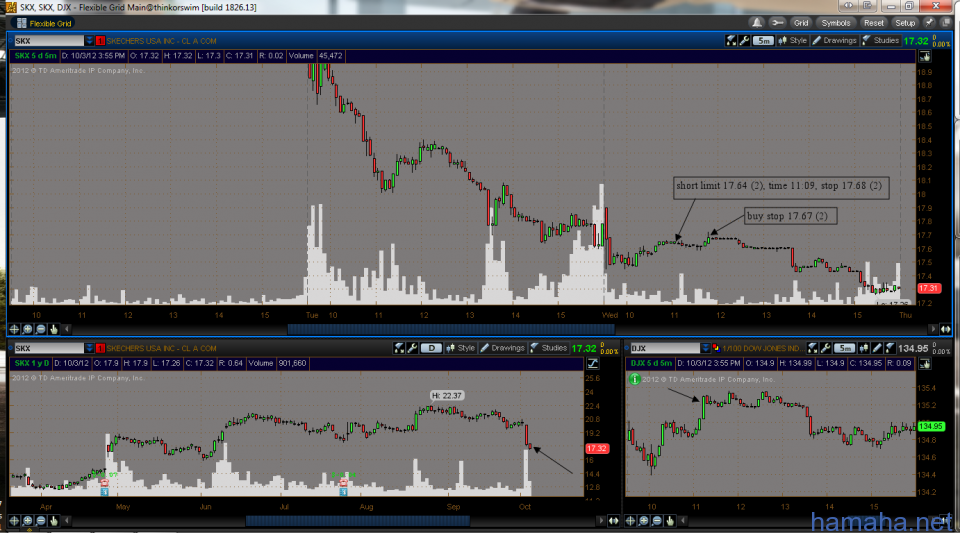Click the green info icon in the DJX chart
Screen dimensions: 960x533
(x=635, y=379)
